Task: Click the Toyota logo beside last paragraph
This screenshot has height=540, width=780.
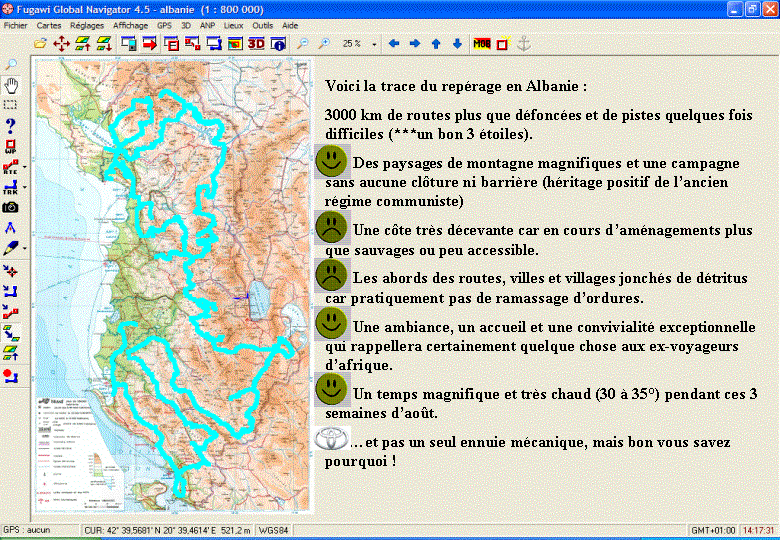Action: [x=330, y=439]
